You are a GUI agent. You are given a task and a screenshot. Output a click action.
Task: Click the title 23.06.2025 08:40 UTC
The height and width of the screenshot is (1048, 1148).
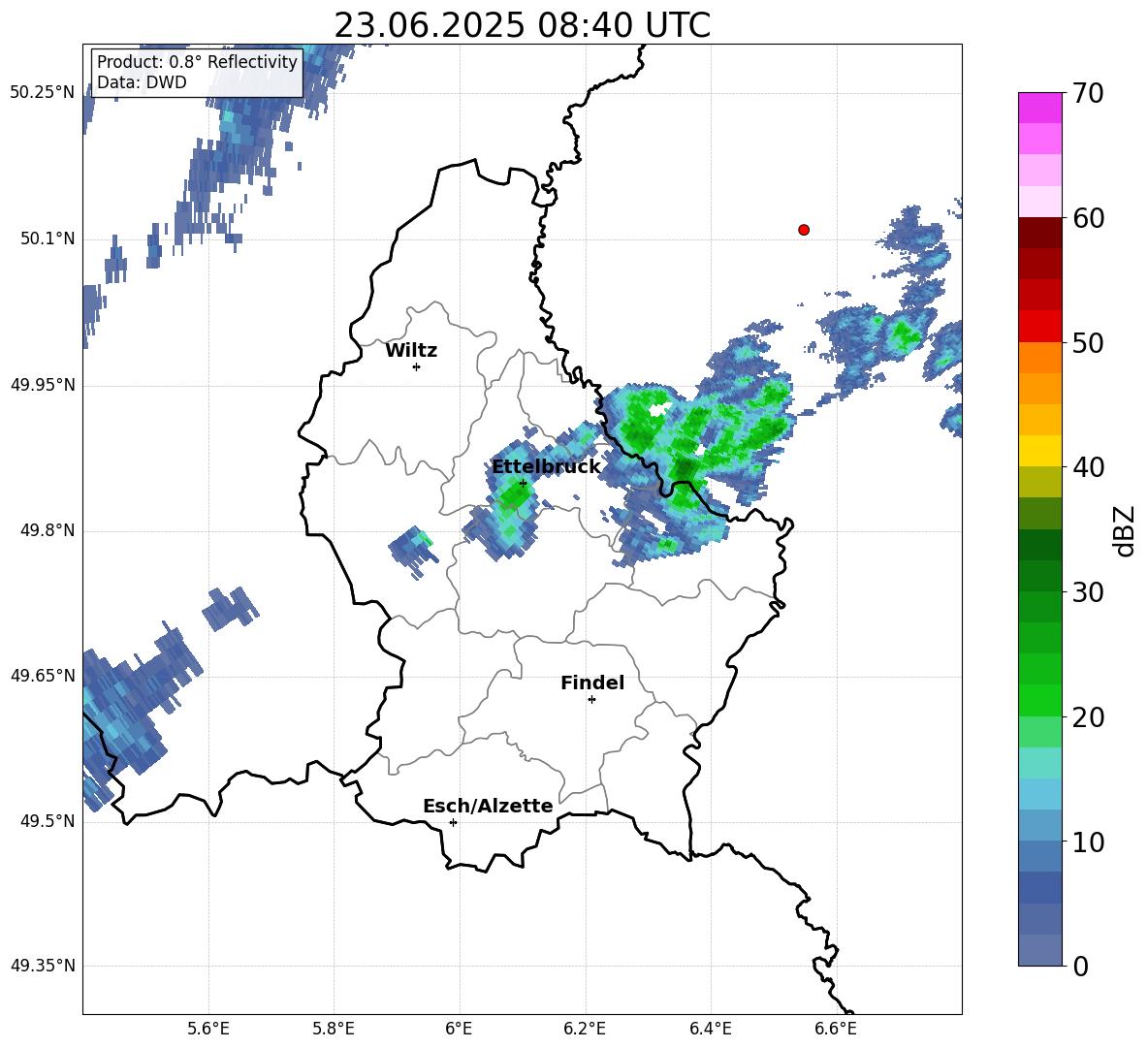pyautogui.click(x=522, y=25)
